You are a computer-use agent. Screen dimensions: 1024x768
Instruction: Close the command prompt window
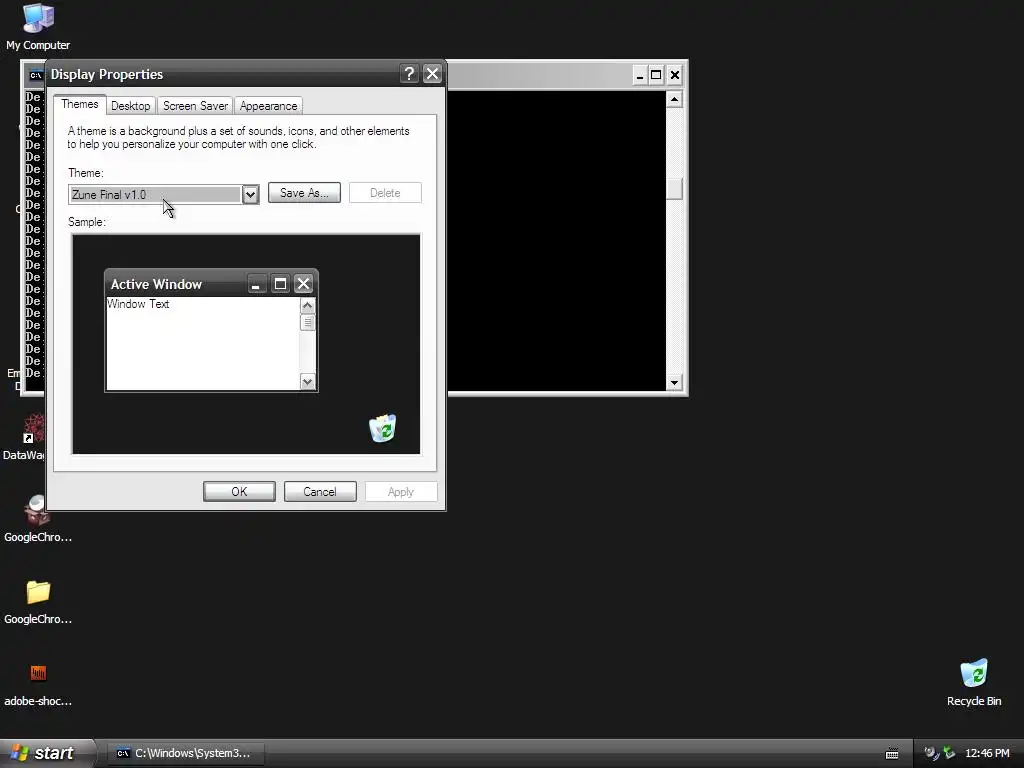pyautogui.click(x=675, y=75)
